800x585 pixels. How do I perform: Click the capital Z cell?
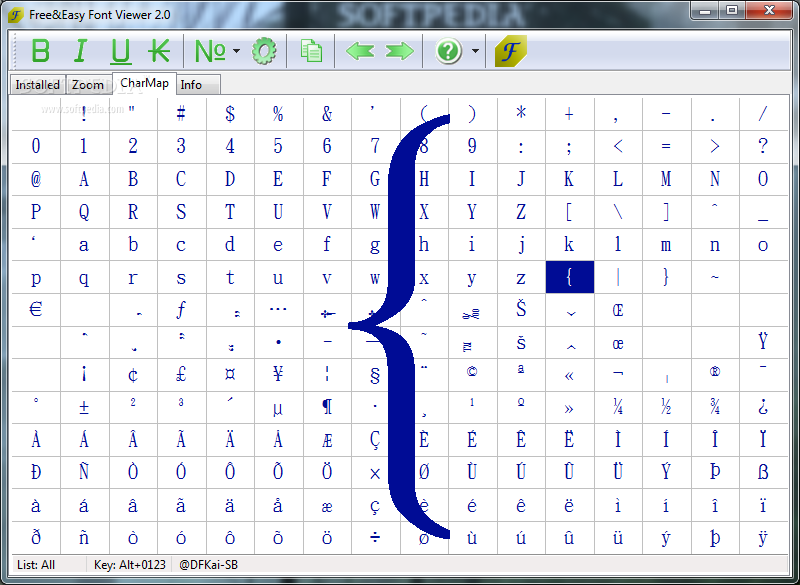[x=521, y=212]
